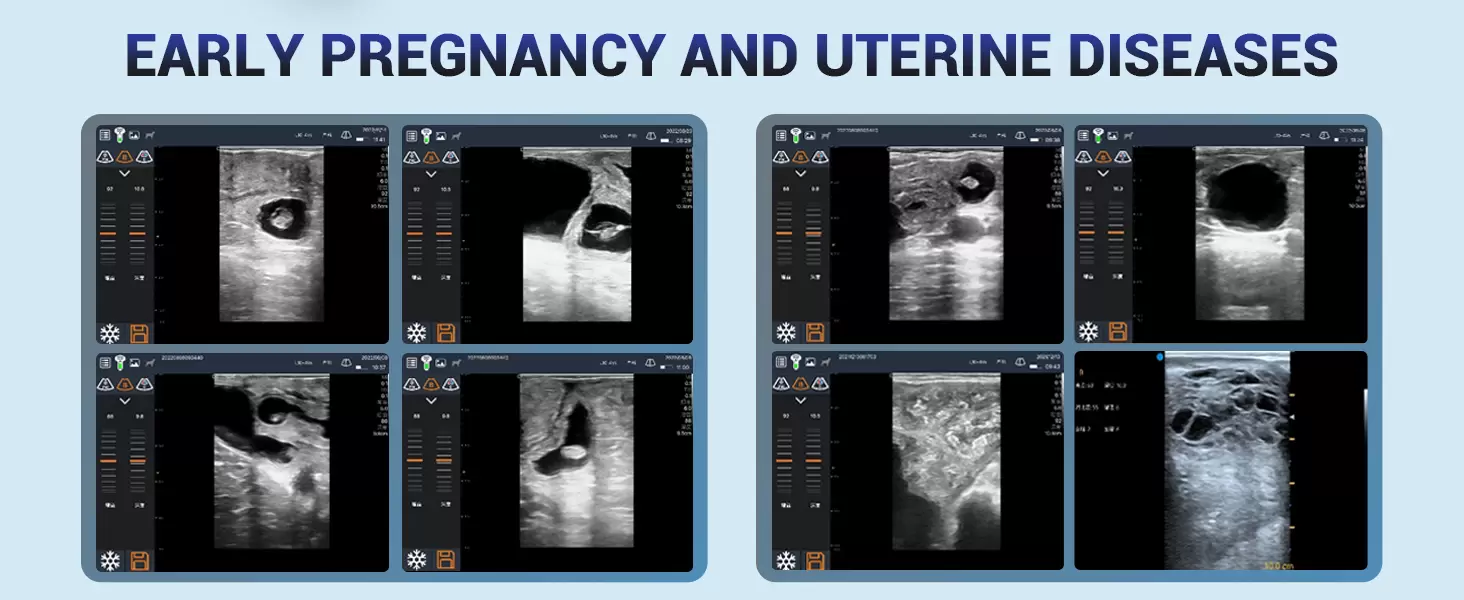Expand the chevron below mode icons in the top-left panel
The image size is (1464, 600).
tap(125, 173)
